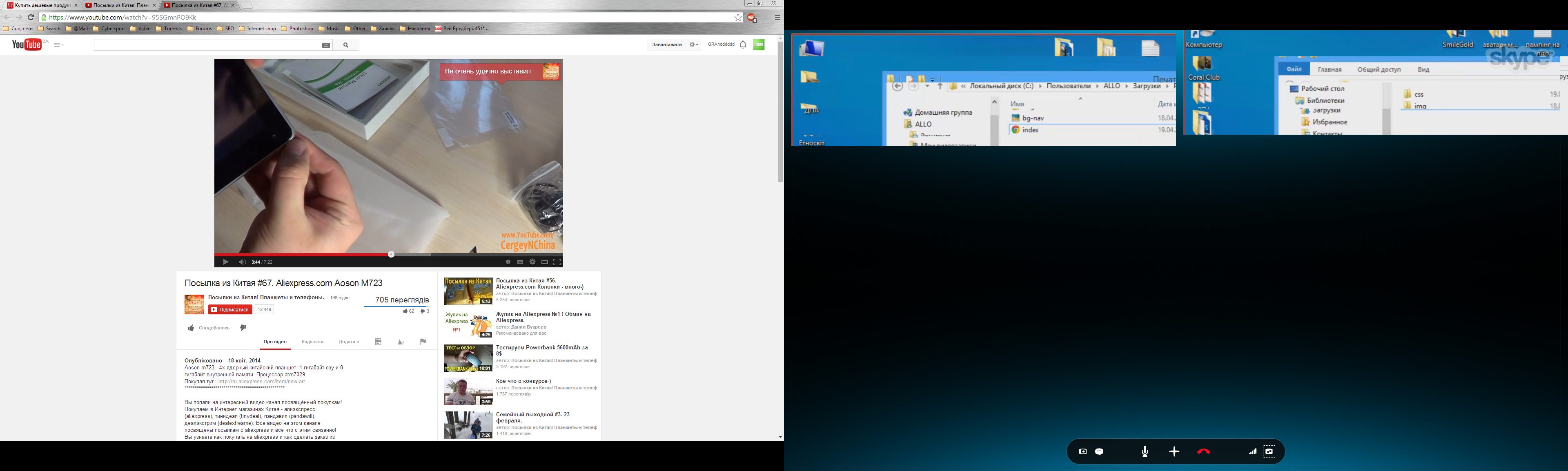This screenshot has width=1568, height=471.
Task: Select the Про відео tab
Action: coord(275,342)
